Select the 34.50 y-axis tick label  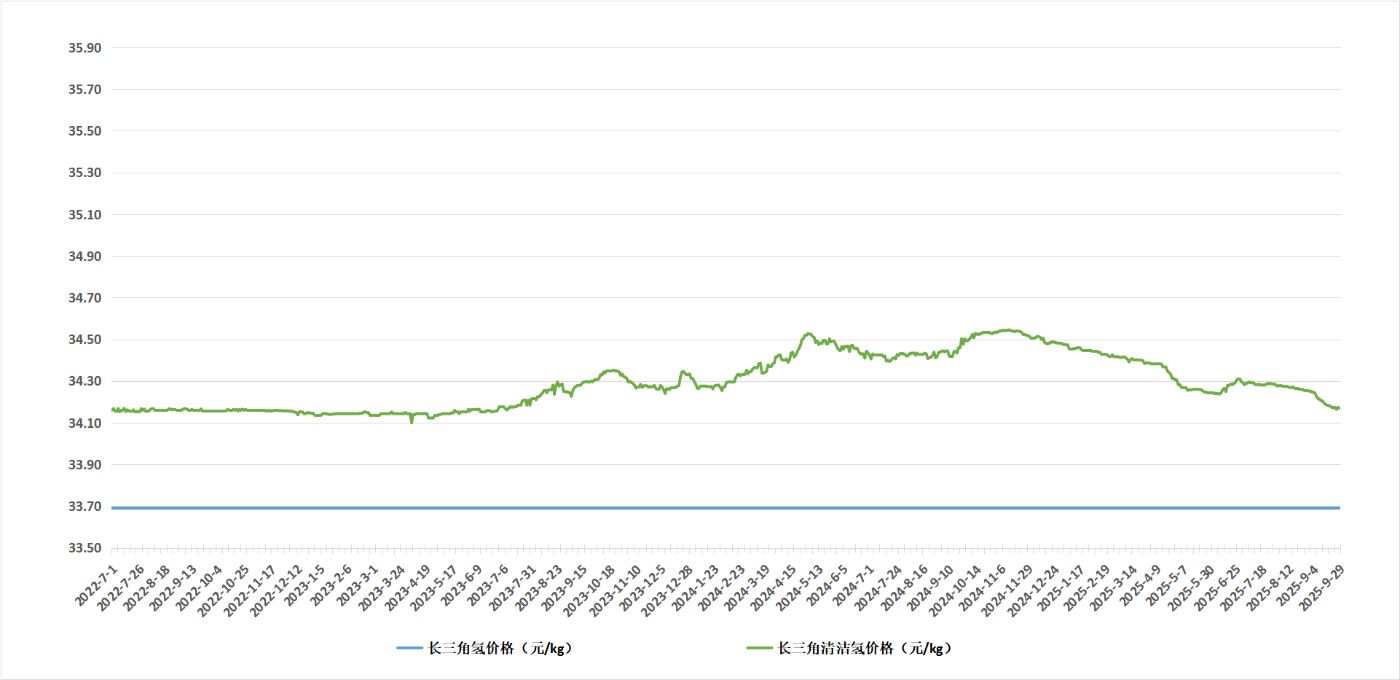(x=84, y=340)
